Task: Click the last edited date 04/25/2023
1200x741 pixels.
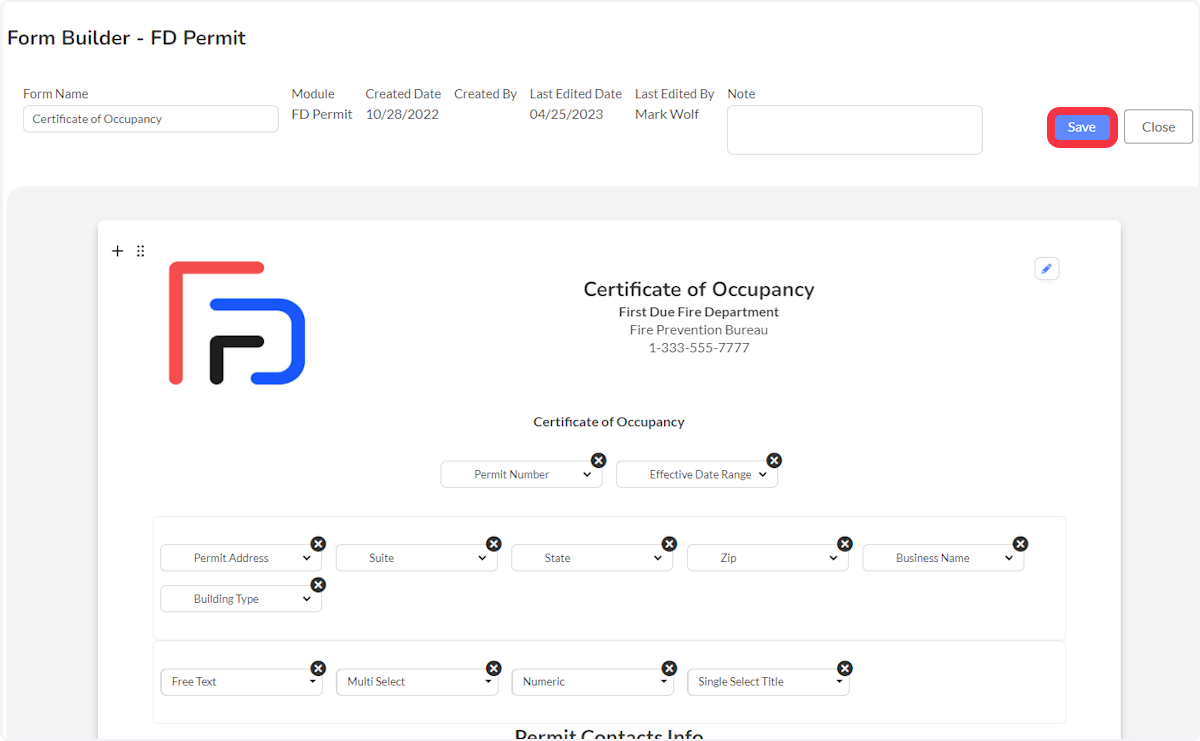Action: [x=566, y=114]
